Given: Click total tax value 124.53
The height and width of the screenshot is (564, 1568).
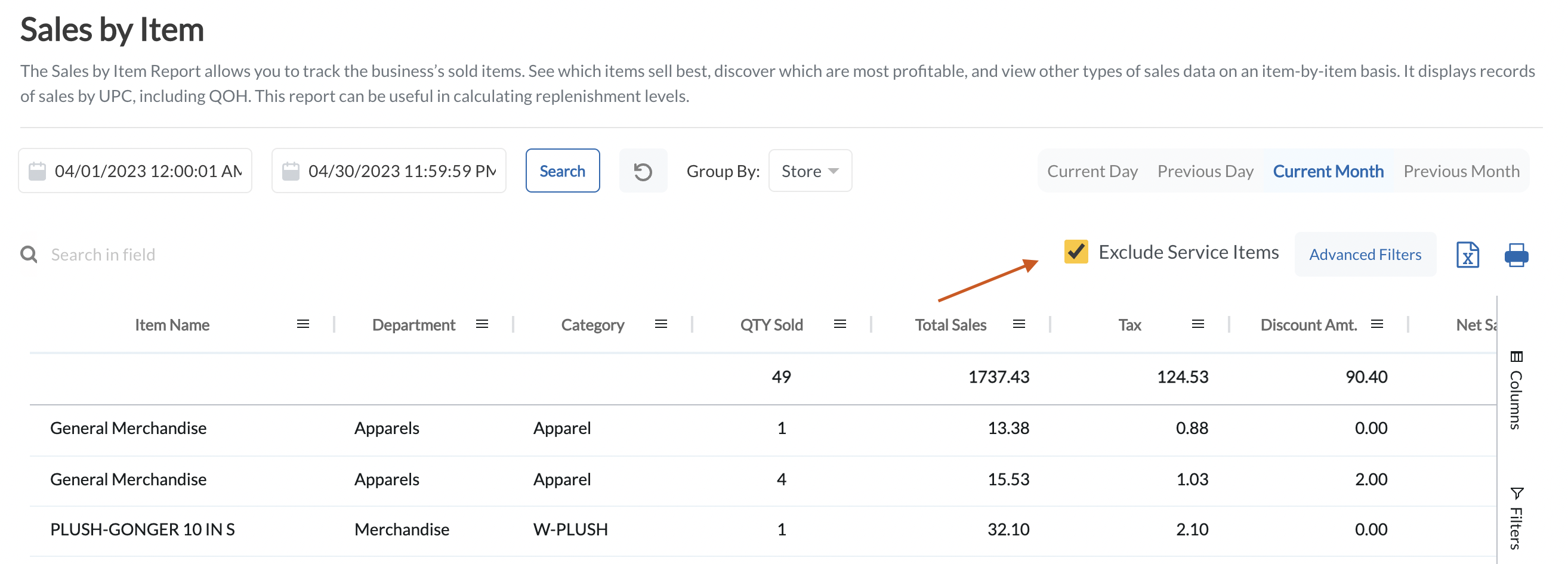Looking at the screenshot, I should (x=1182, y=377).
